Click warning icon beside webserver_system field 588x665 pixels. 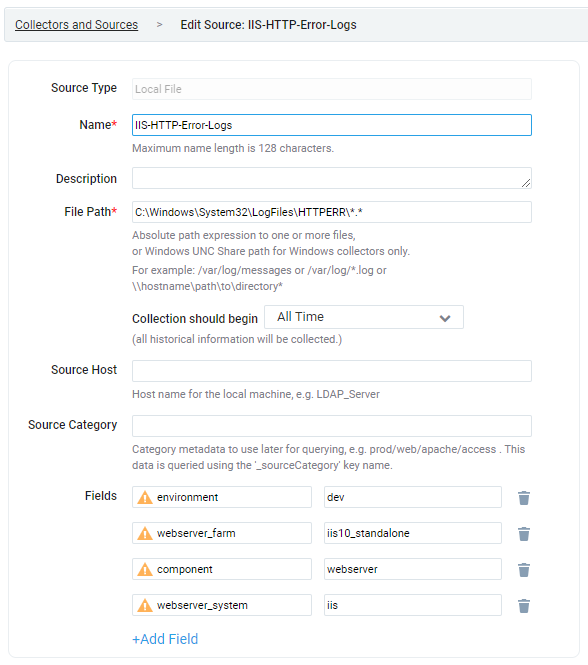[145, 605]
